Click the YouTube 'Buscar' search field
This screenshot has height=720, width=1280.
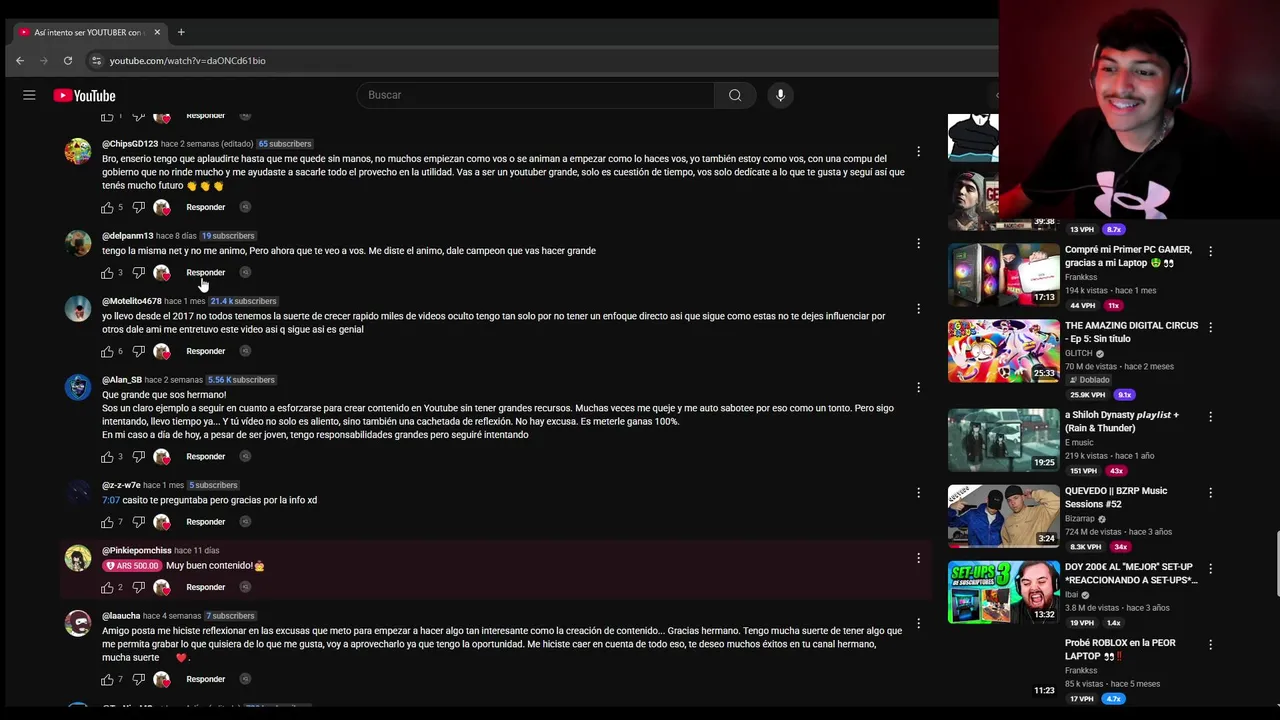click(535, 95)
